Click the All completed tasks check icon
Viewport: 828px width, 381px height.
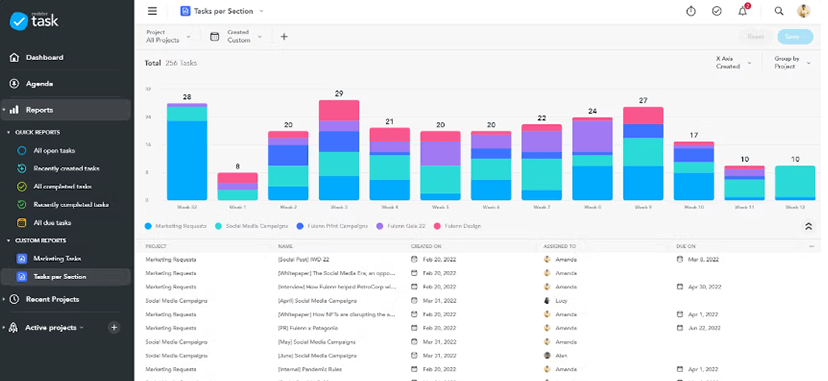[22, 186]
